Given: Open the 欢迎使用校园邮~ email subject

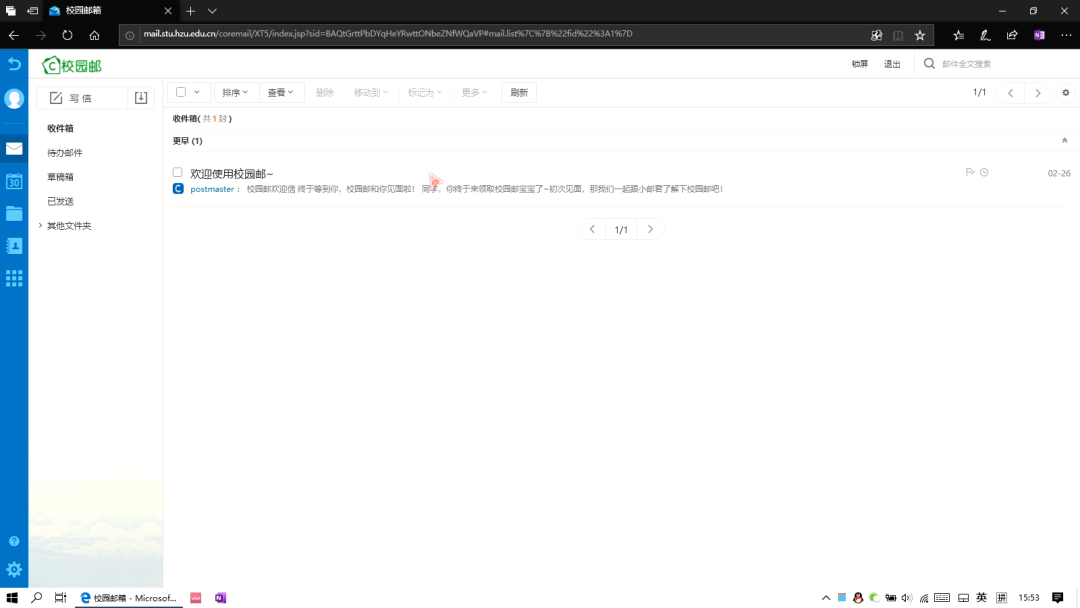Looking at the screenshot, I should point(231,174).
